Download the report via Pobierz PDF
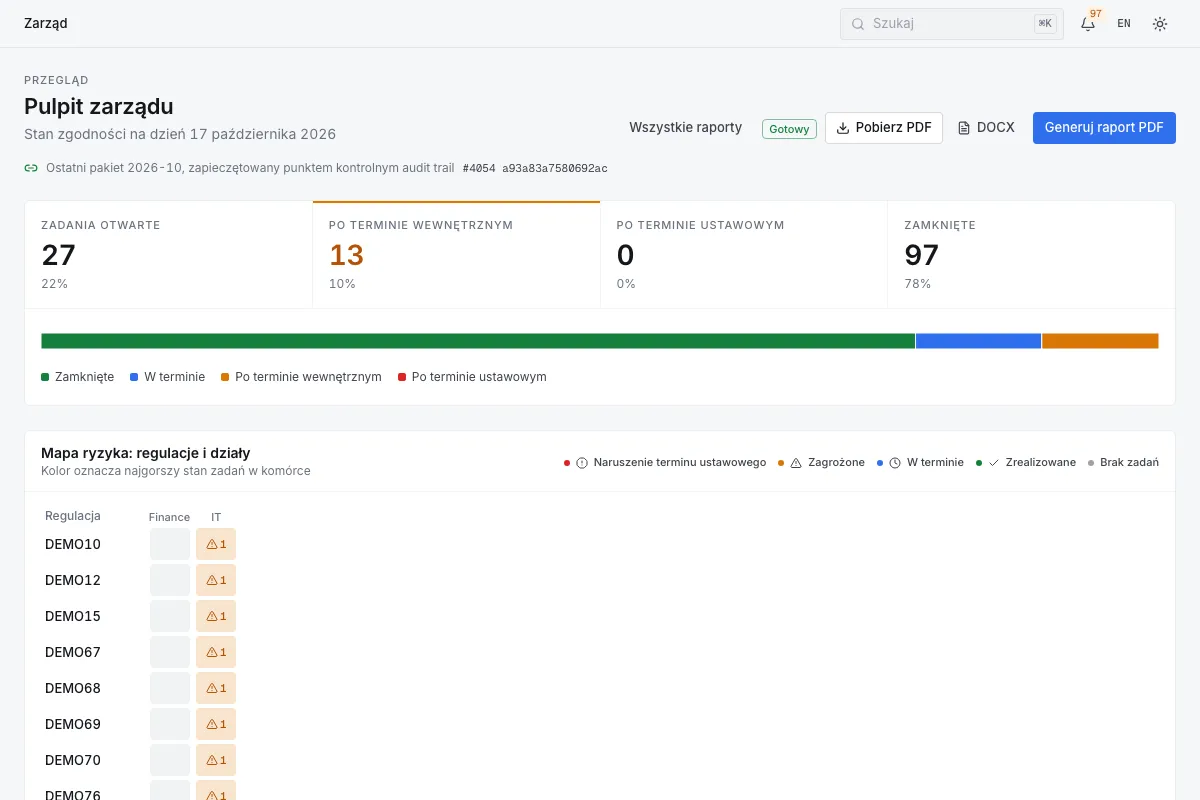This screenshot has width=1200, height=800. tap(884, 127)
